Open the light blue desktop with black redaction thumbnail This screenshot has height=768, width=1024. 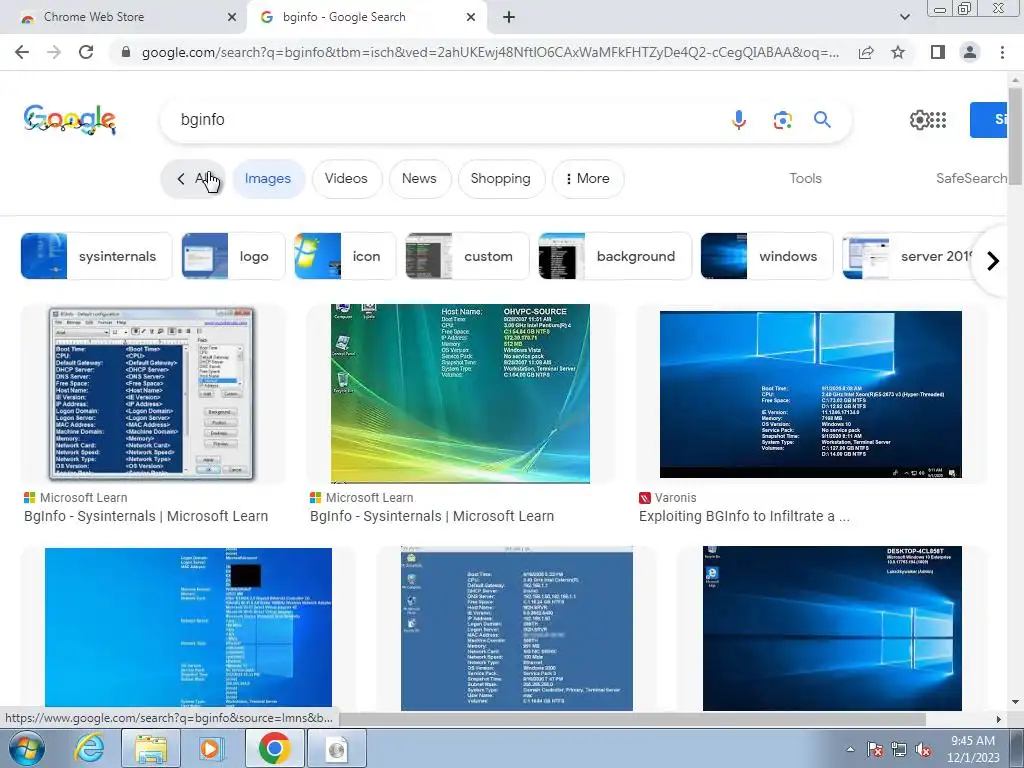[188, 628]
